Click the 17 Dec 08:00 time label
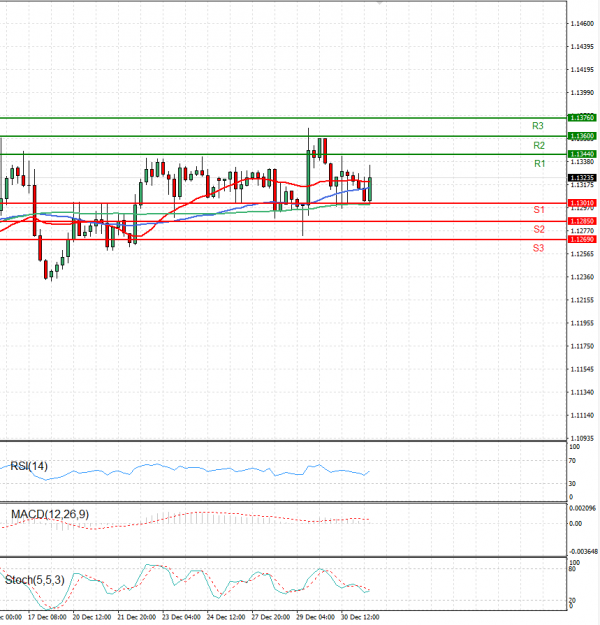 click(x=47, y=617)
